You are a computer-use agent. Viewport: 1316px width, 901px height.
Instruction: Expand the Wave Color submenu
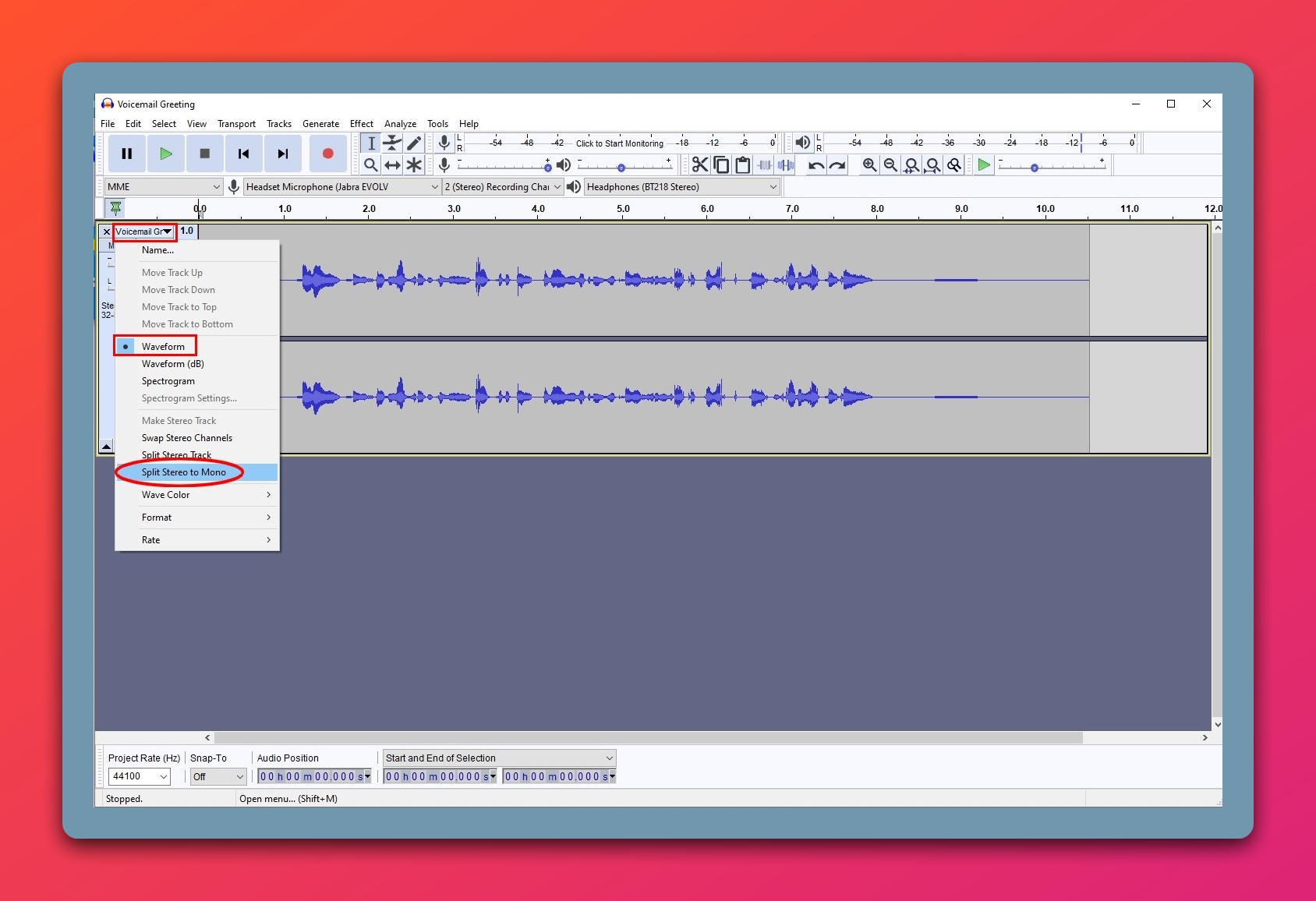(196, 495)
